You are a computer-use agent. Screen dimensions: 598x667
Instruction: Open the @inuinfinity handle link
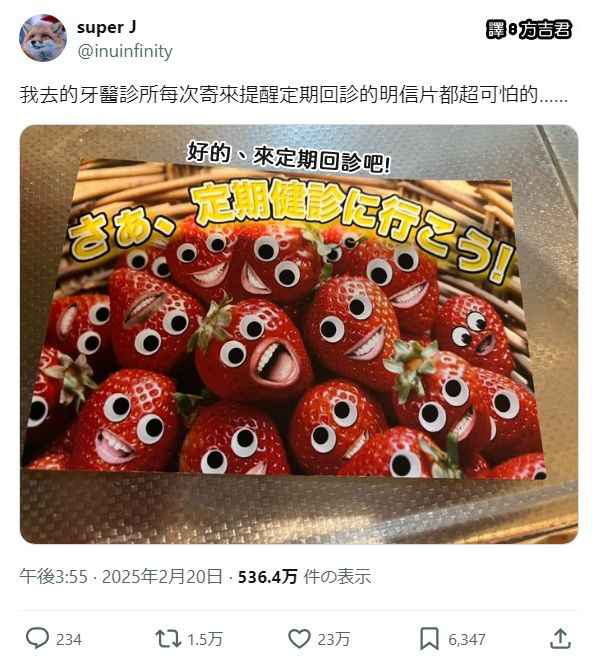(125, 51)
